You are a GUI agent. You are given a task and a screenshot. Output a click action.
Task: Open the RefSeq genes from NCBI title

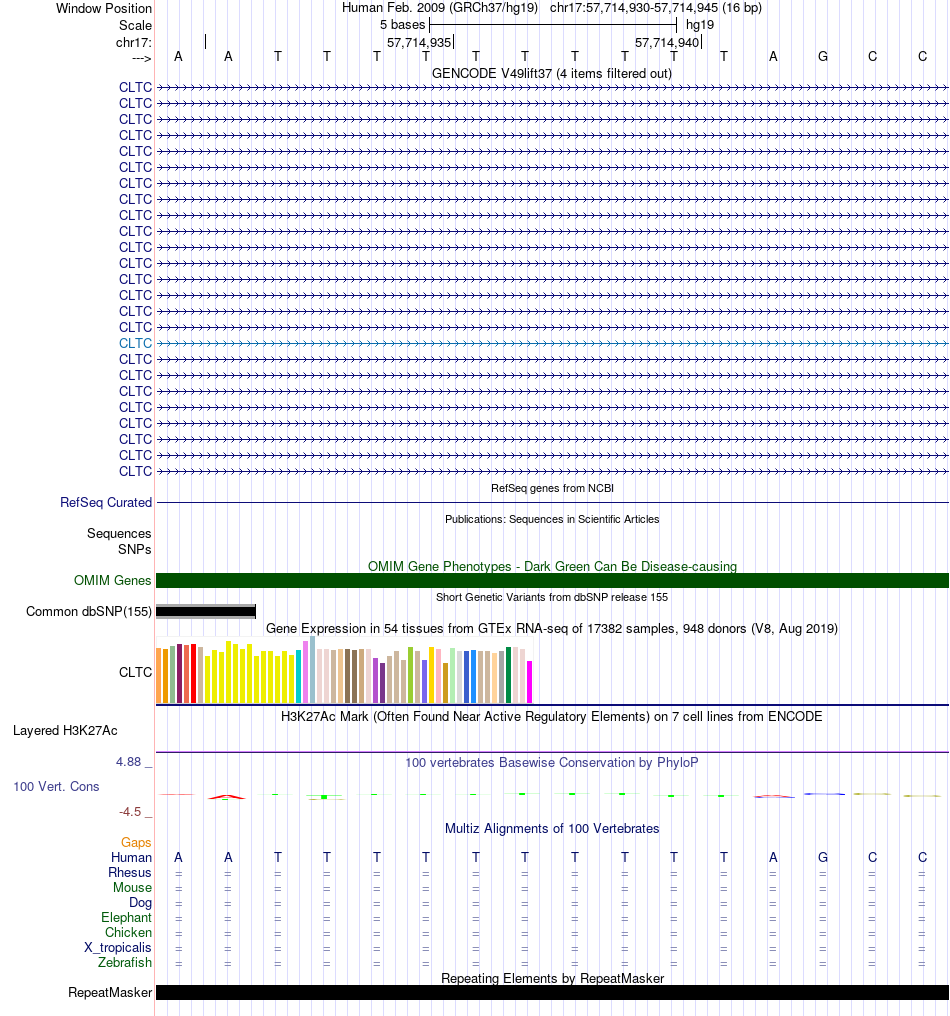point(552,488)
